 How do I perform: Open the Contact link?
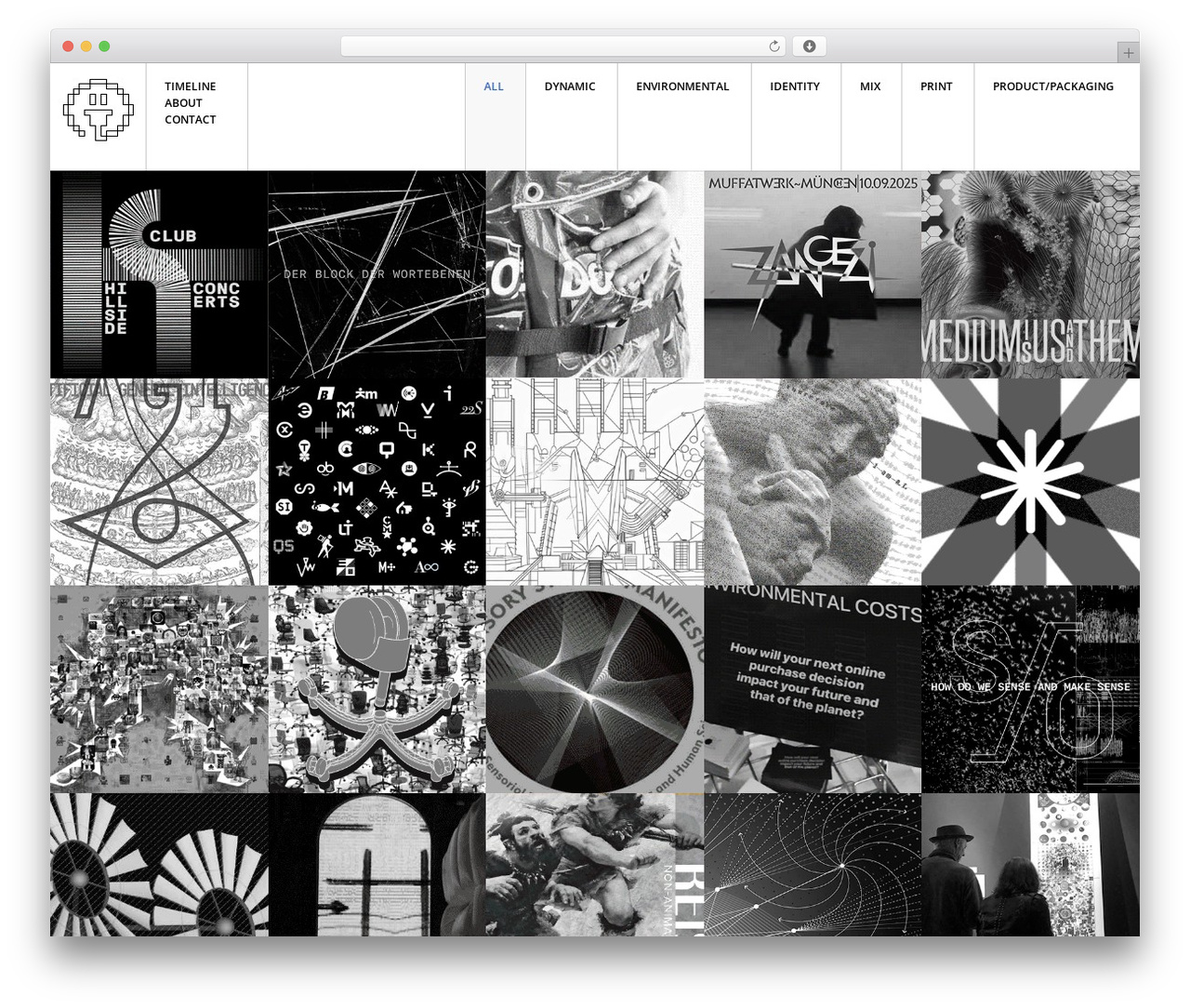point(191,120)
